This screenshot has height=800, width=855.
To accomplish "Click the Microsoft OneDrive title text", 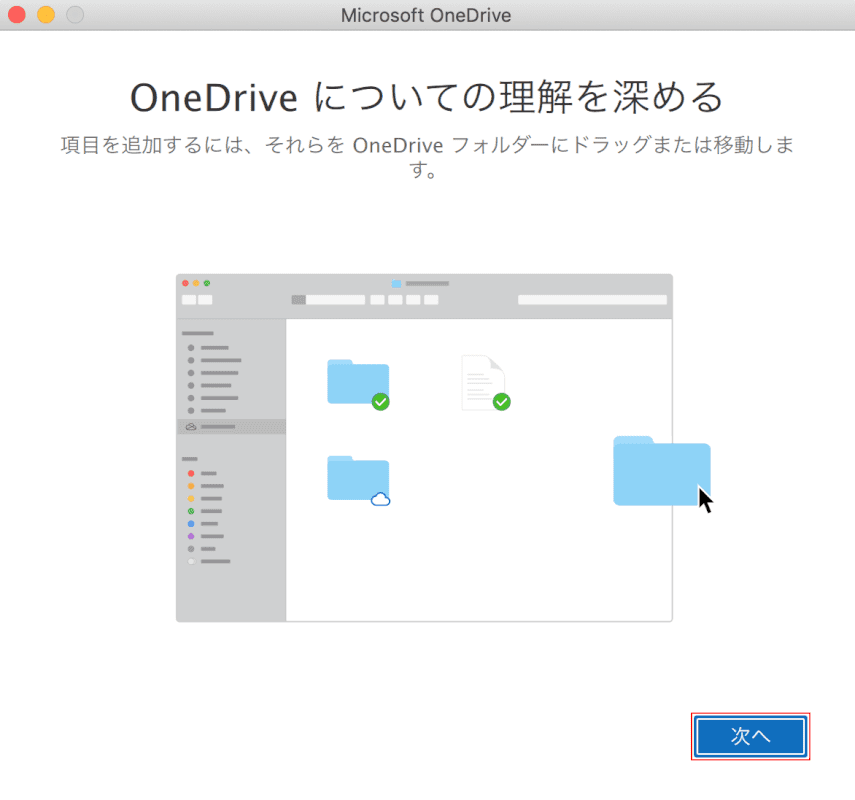I will (x=426, y=15).
